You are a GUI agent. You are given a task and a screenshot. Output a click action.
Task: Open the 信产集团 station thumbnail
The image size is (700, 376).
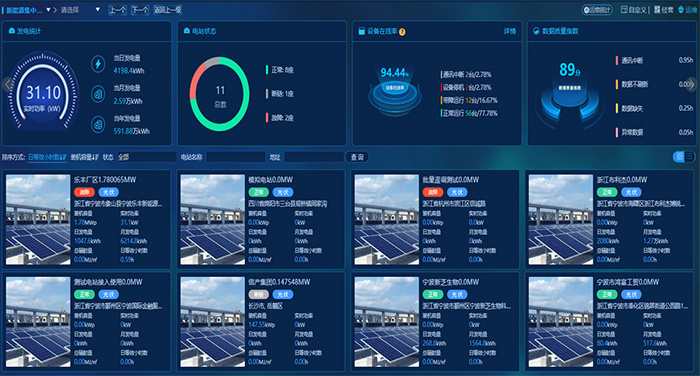click(212, 322)
